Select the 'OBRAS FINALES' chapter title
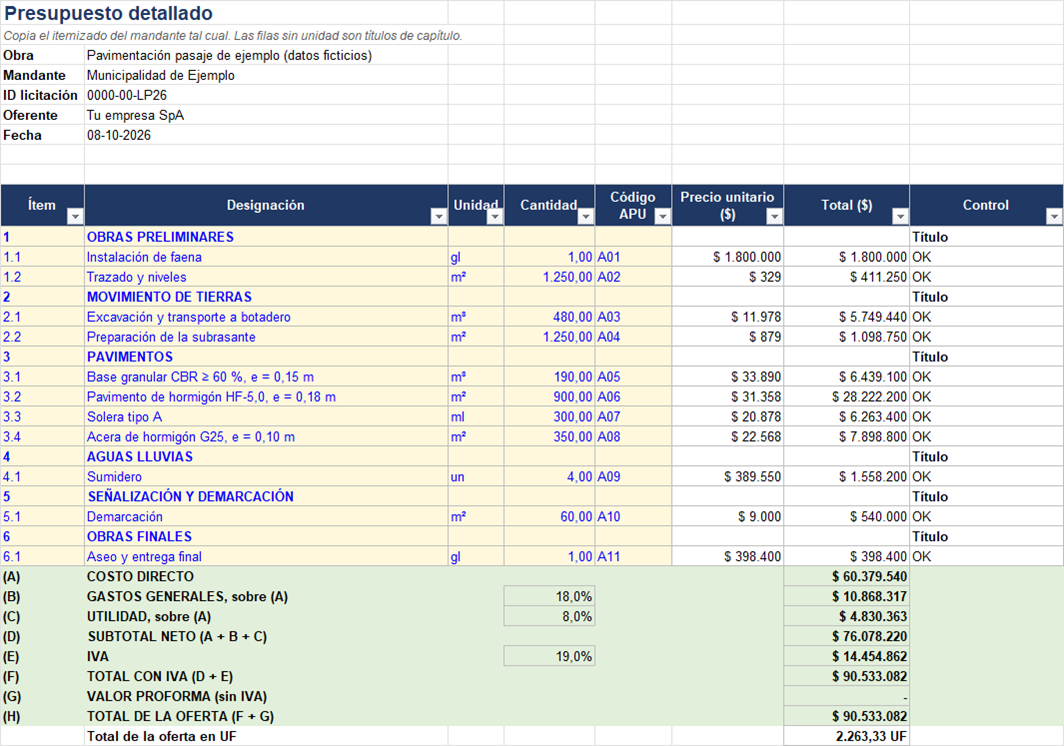Image resolution: width=1064 pixels, height=746 pixels. point(266,536)
